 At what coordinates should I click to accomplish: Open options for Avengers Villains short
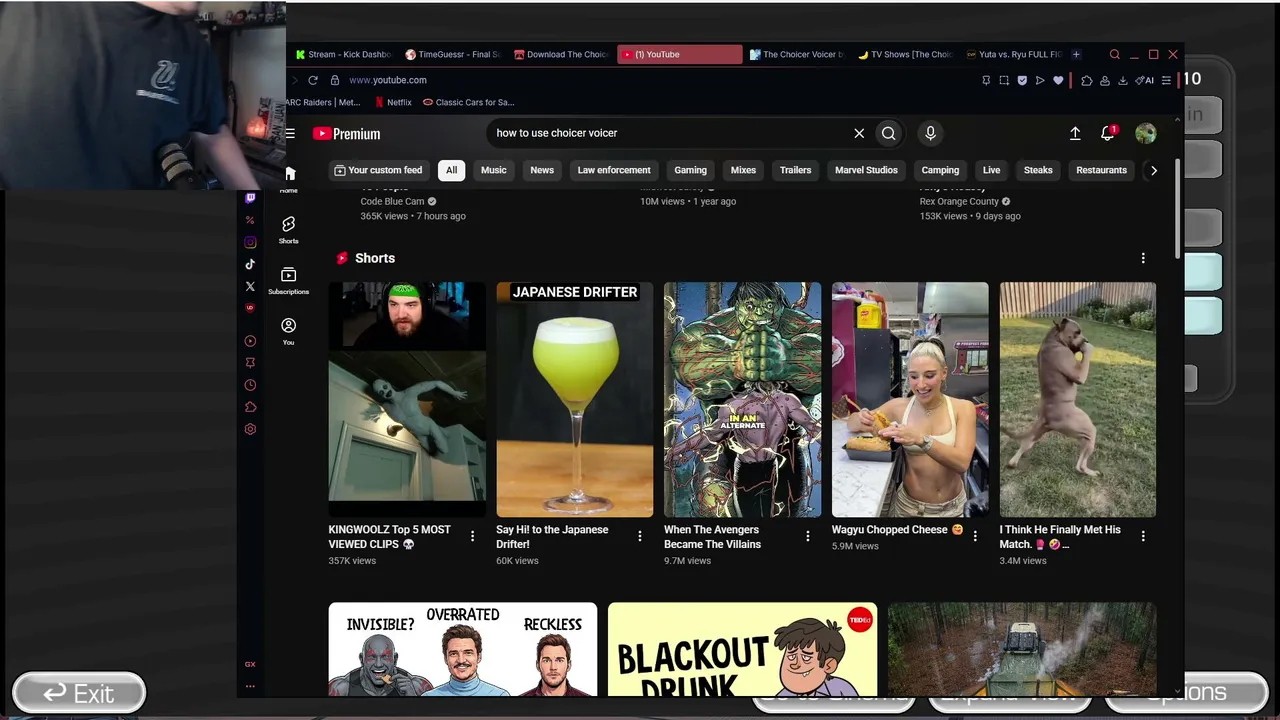(x=808, y=536)
